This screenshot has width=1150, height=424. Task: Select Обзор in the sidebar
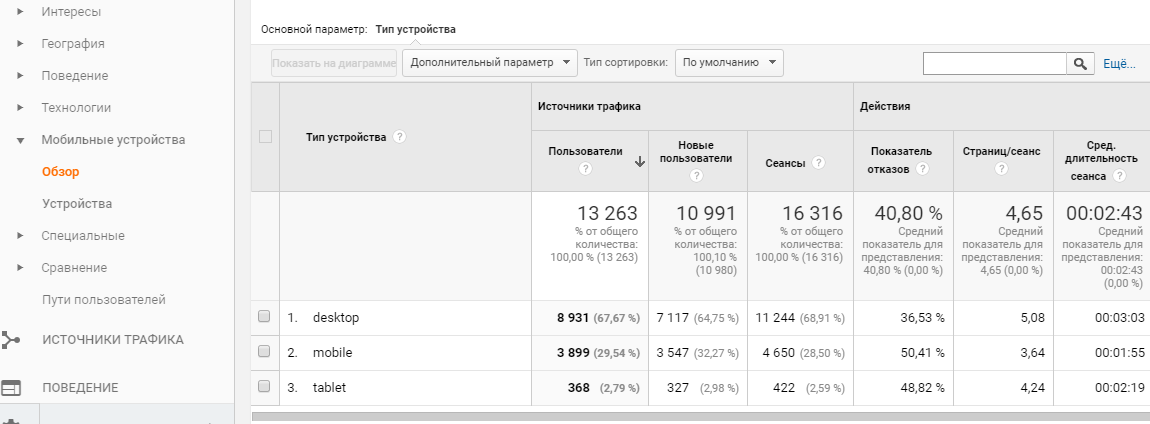tap(61, 172)
